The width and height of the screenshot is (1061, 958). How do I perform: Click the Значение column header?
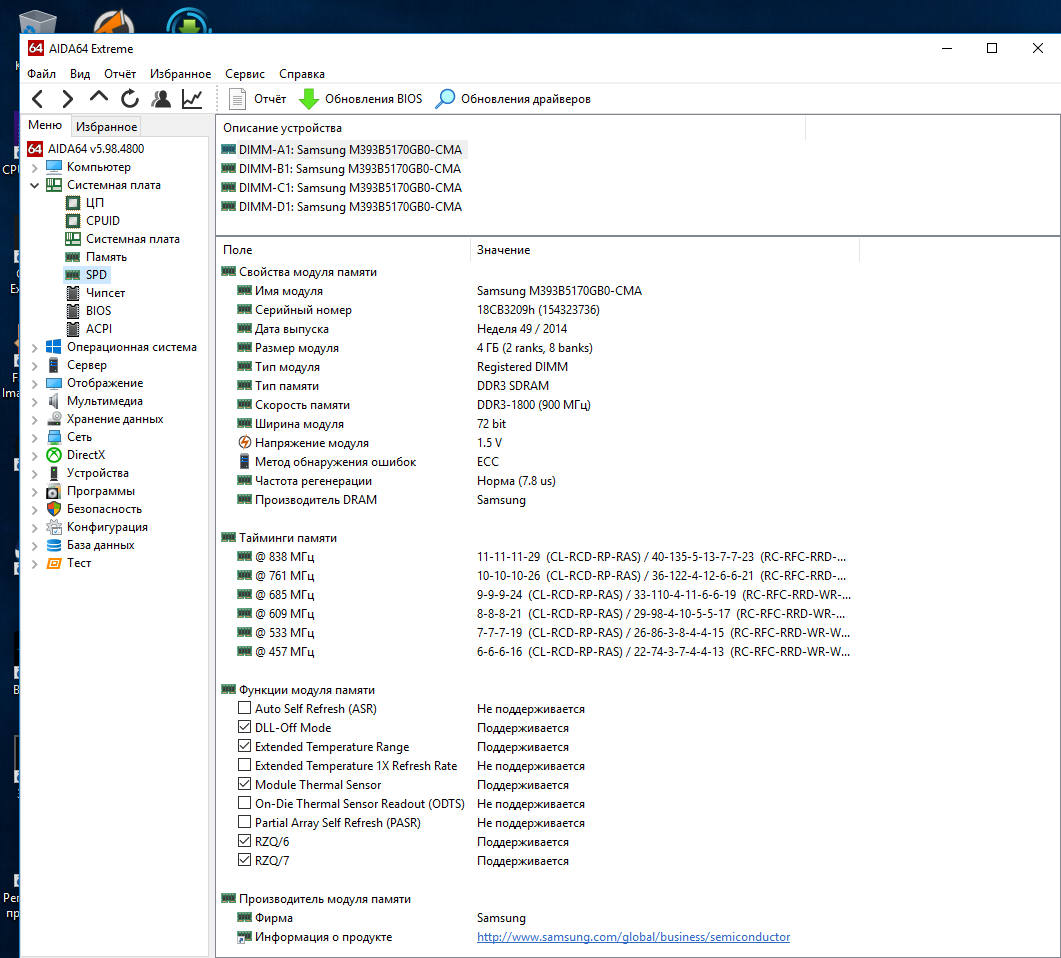664,250
